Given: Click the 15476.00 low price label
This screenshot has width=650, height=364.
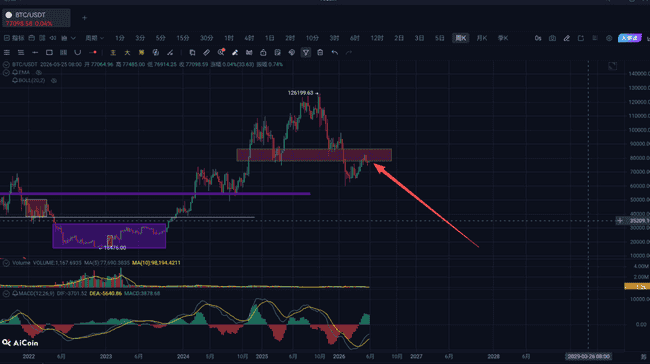Looking at the screenshot, I should 115,248.
